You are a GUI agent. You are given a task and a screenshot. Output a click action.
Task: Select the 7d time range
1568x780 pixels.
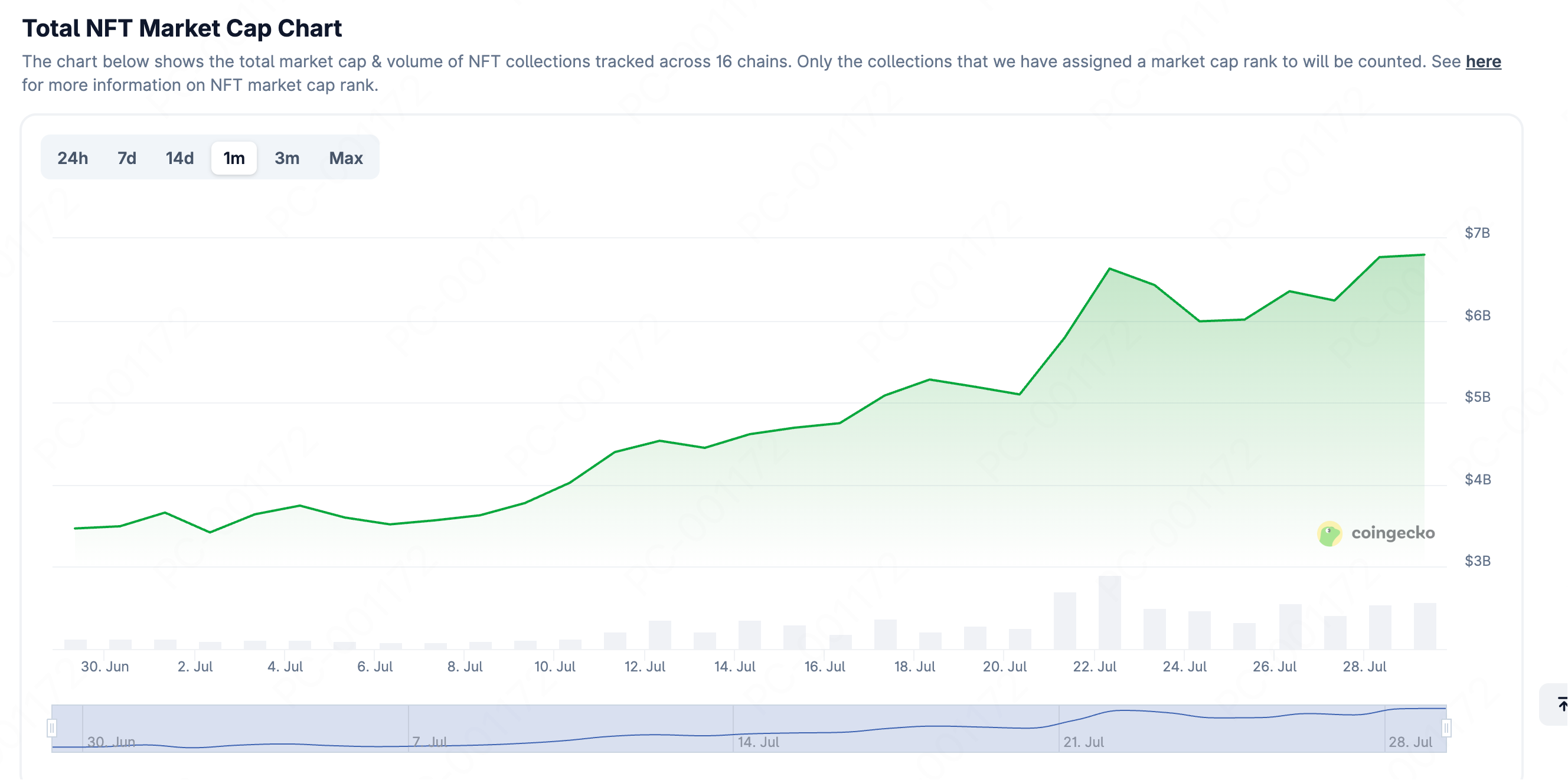coord(126,158)
